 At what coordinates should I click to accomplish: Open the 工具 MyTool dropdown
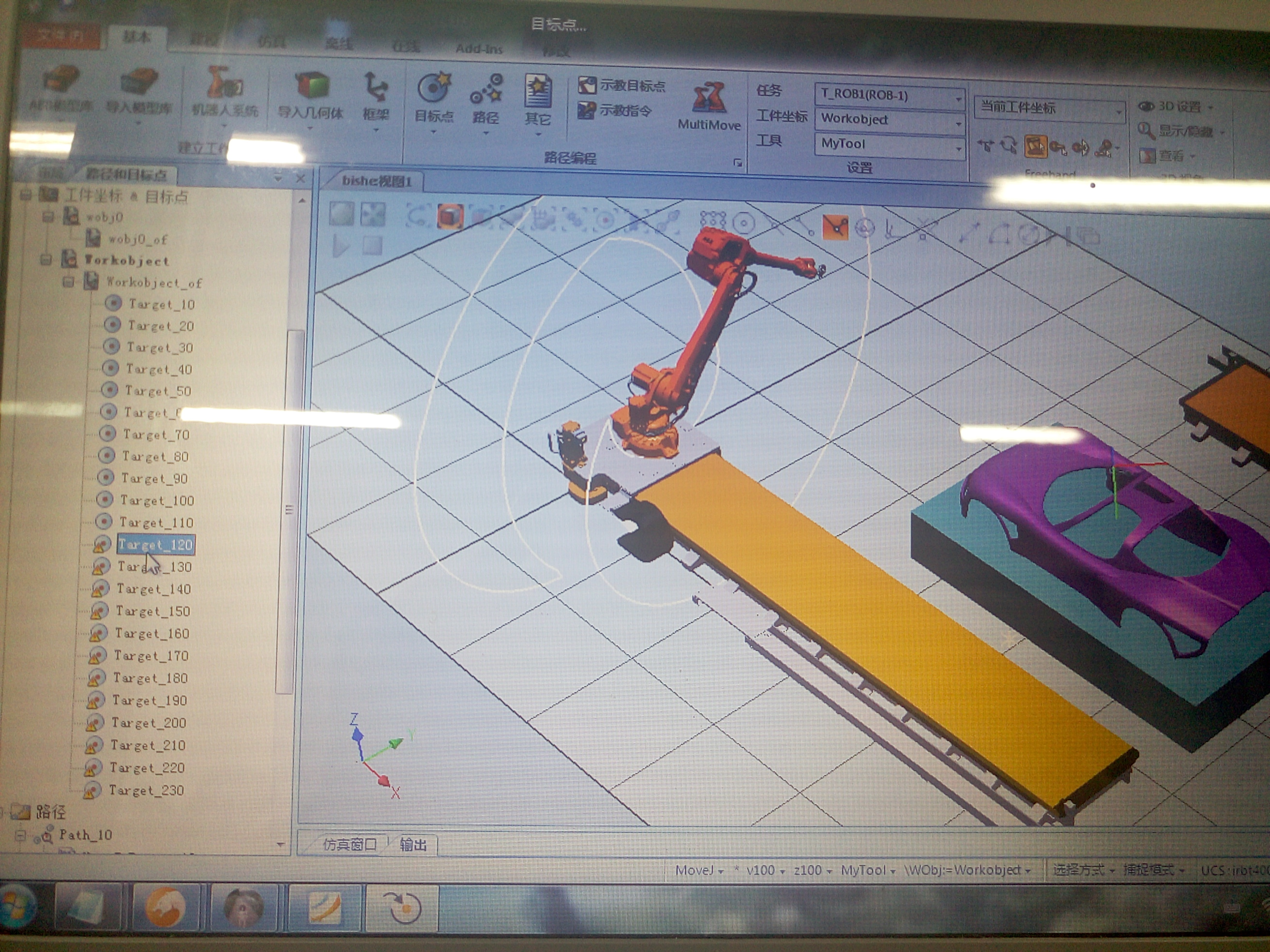click(958, 148)
